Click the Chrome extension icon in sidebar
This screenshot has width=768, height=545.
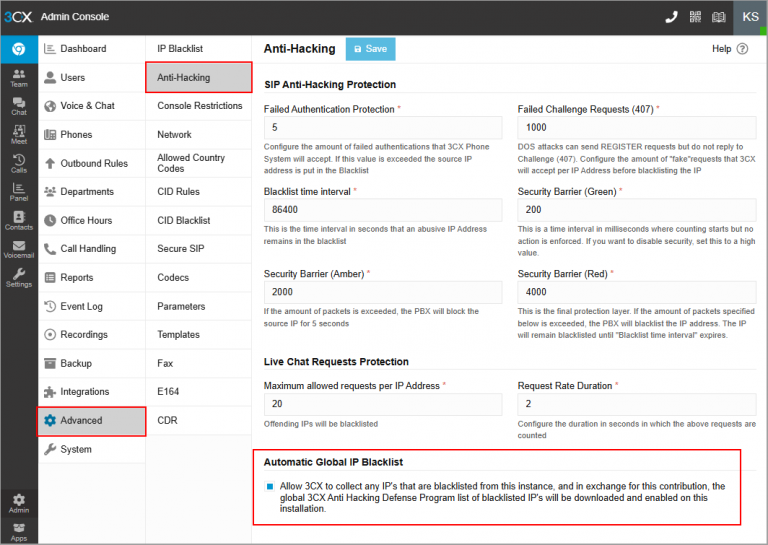[x=19, y=49]
